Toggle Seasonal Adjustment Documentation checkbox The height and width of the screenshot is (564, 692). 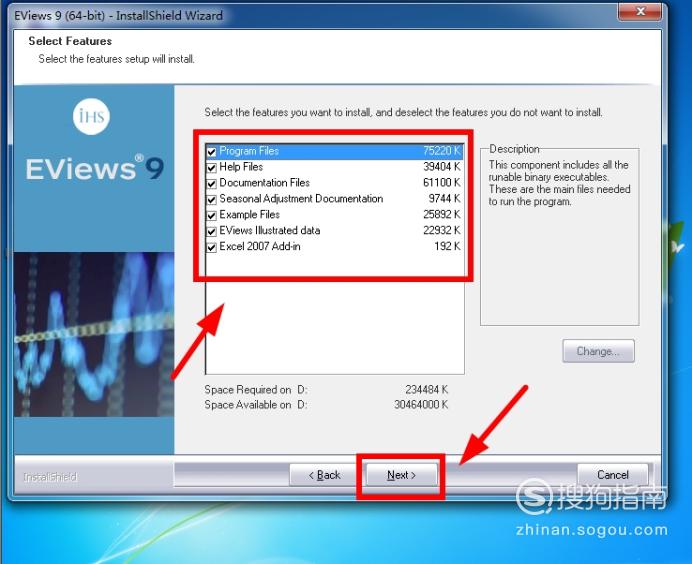pyautogui.click(x=211, y=199)
